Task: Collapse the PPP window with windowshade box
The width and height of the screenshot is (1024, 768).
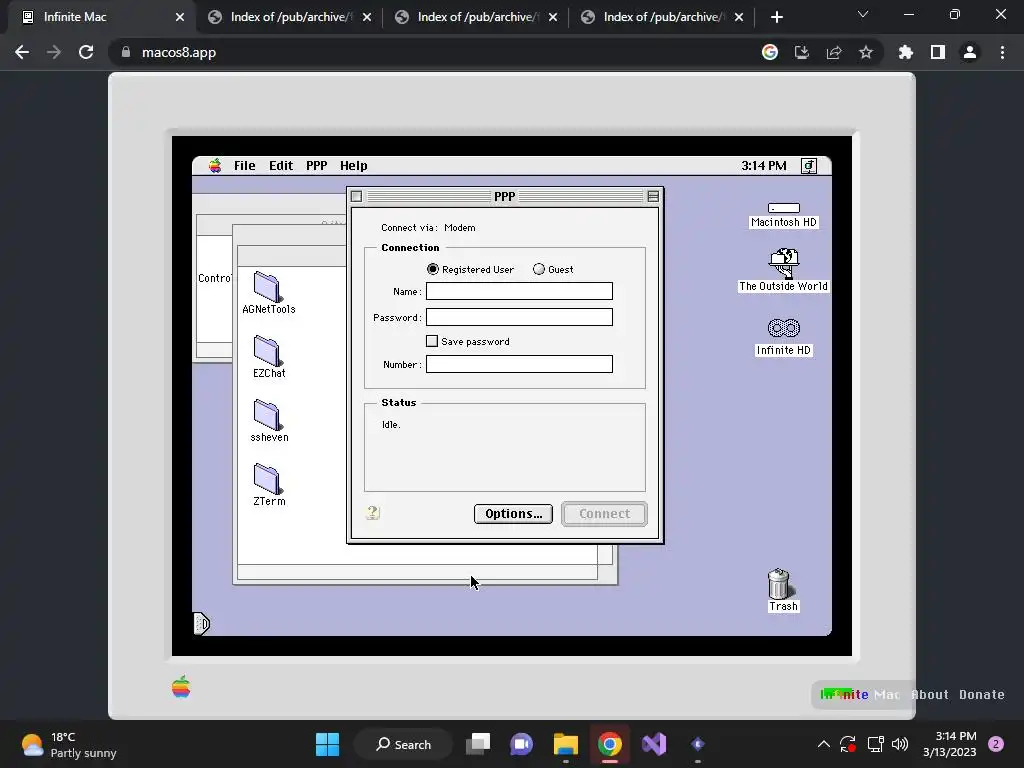Action: 653,196
